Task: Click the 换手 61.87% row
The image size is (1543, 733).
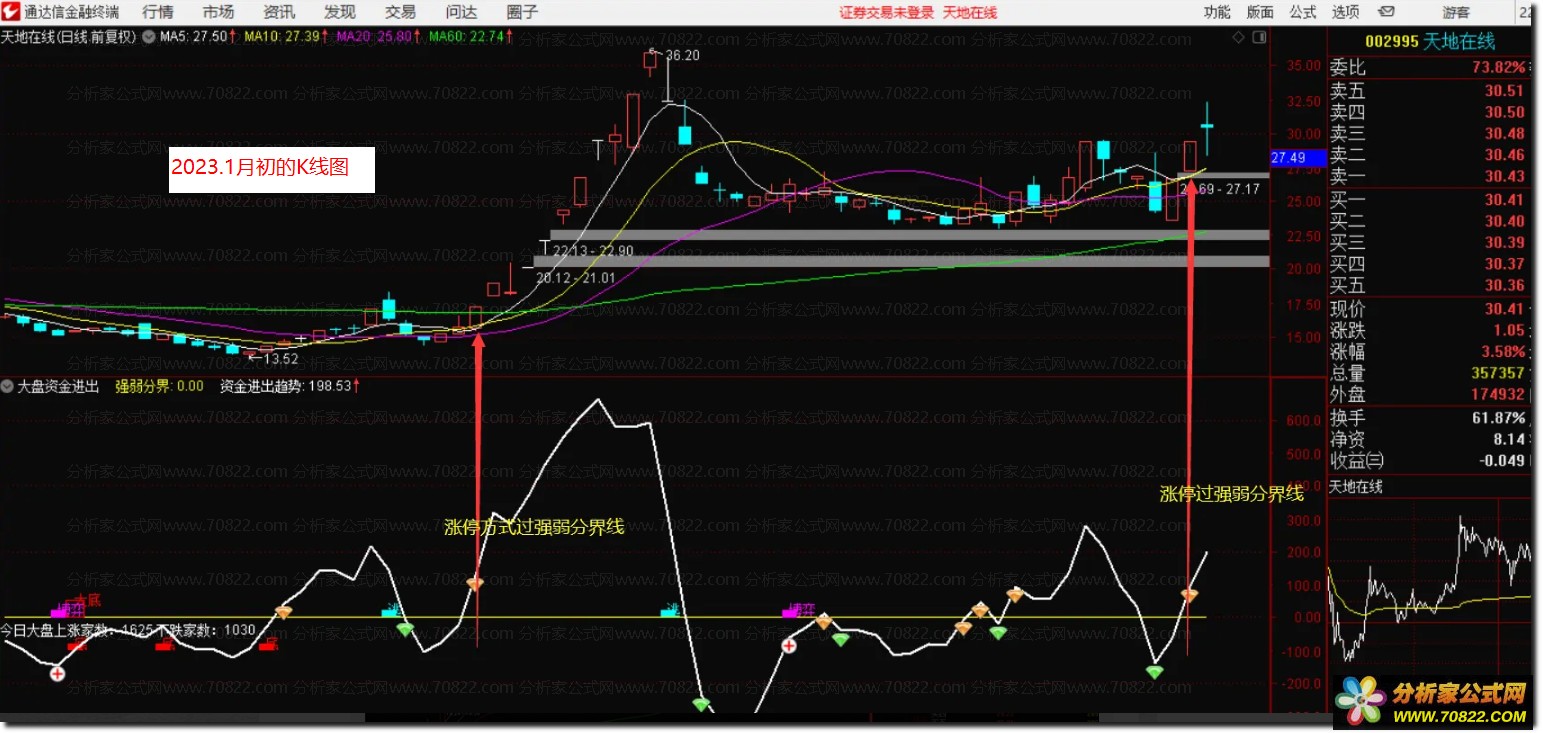Action: pyautogui.click(x=1429, y=418)
